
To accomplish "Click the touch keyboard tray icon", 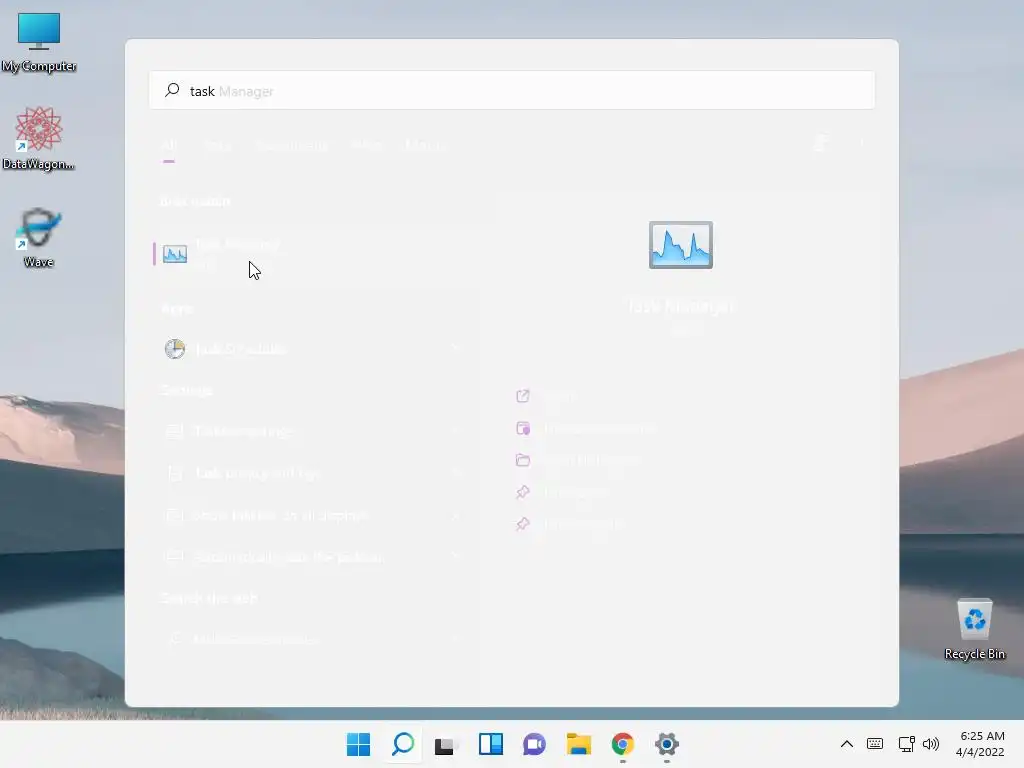I will [x=875, y=744].
